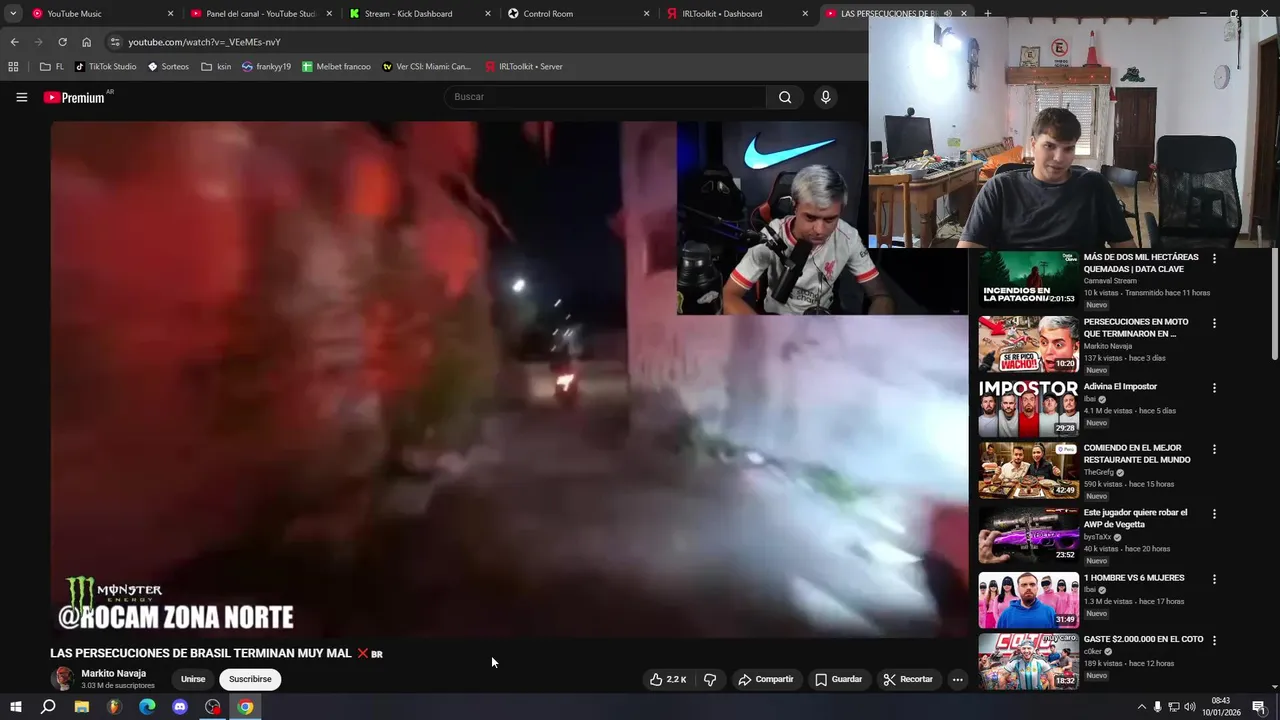The width and height of the screenshot is (1280, 720).
Task: Click the page vertical scrollbar
Action: 1274,303
